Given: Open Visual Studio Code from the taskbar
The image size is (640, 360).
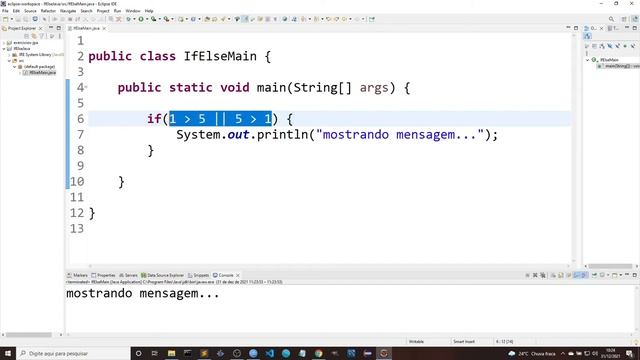Looking at the screenshot, I should tap(269, 353).
